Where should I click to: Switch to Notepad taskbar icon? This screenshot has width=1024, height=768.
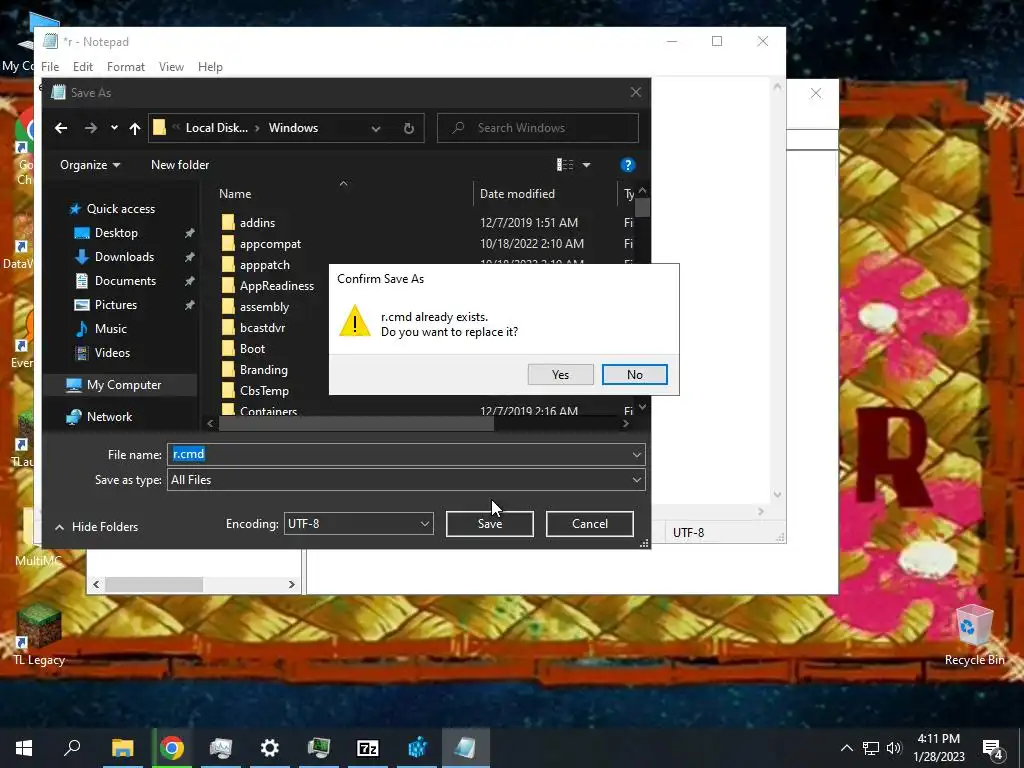[x=466, y=748]
